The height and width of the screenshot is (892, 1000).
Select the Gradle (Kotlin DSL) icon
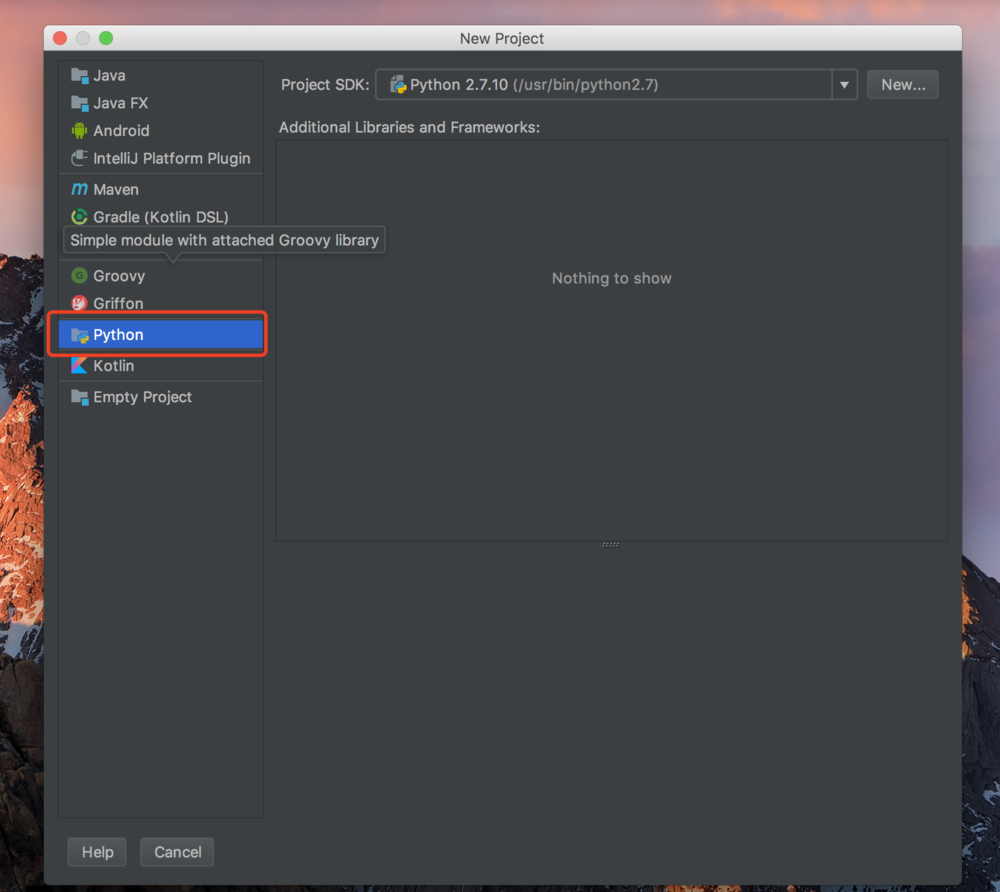tap(79, 217)
